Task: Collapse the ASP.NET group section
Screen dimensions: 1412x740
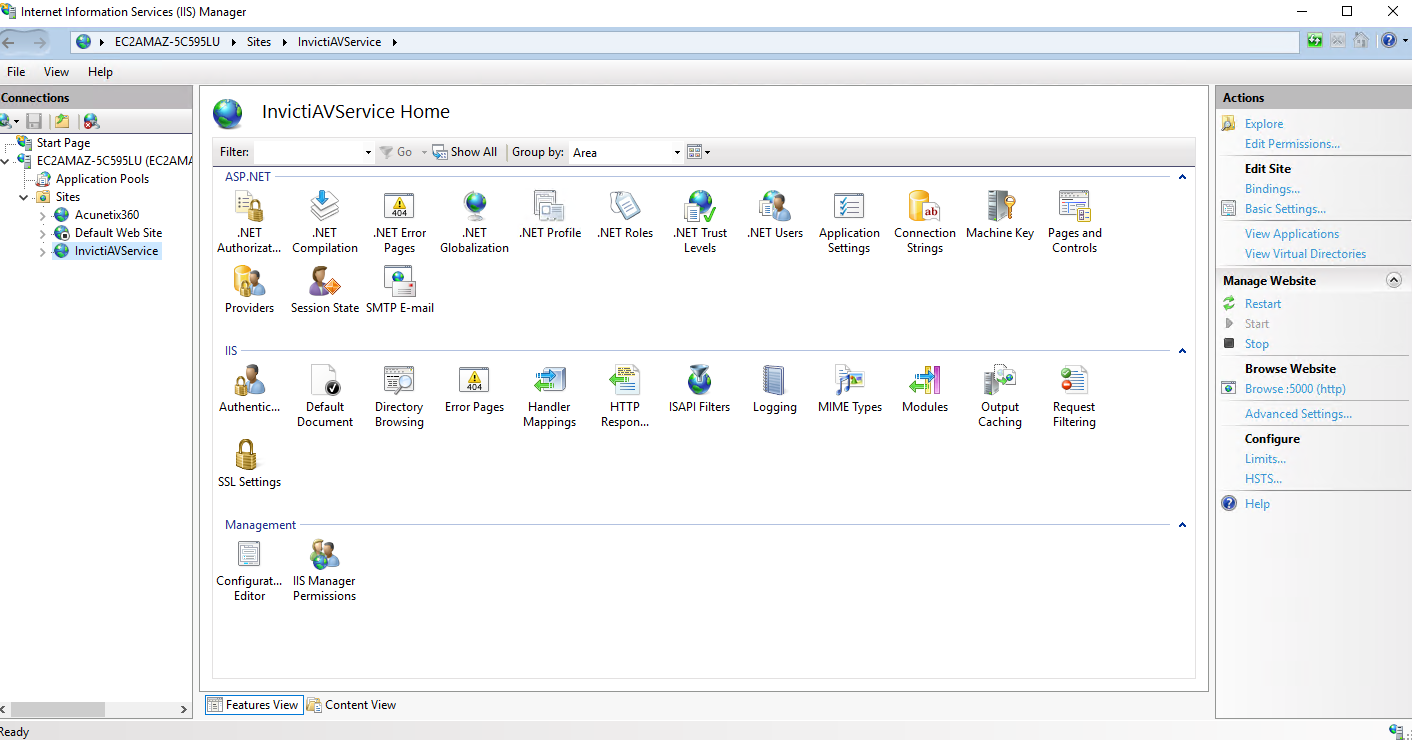Action: point(1182,177)
